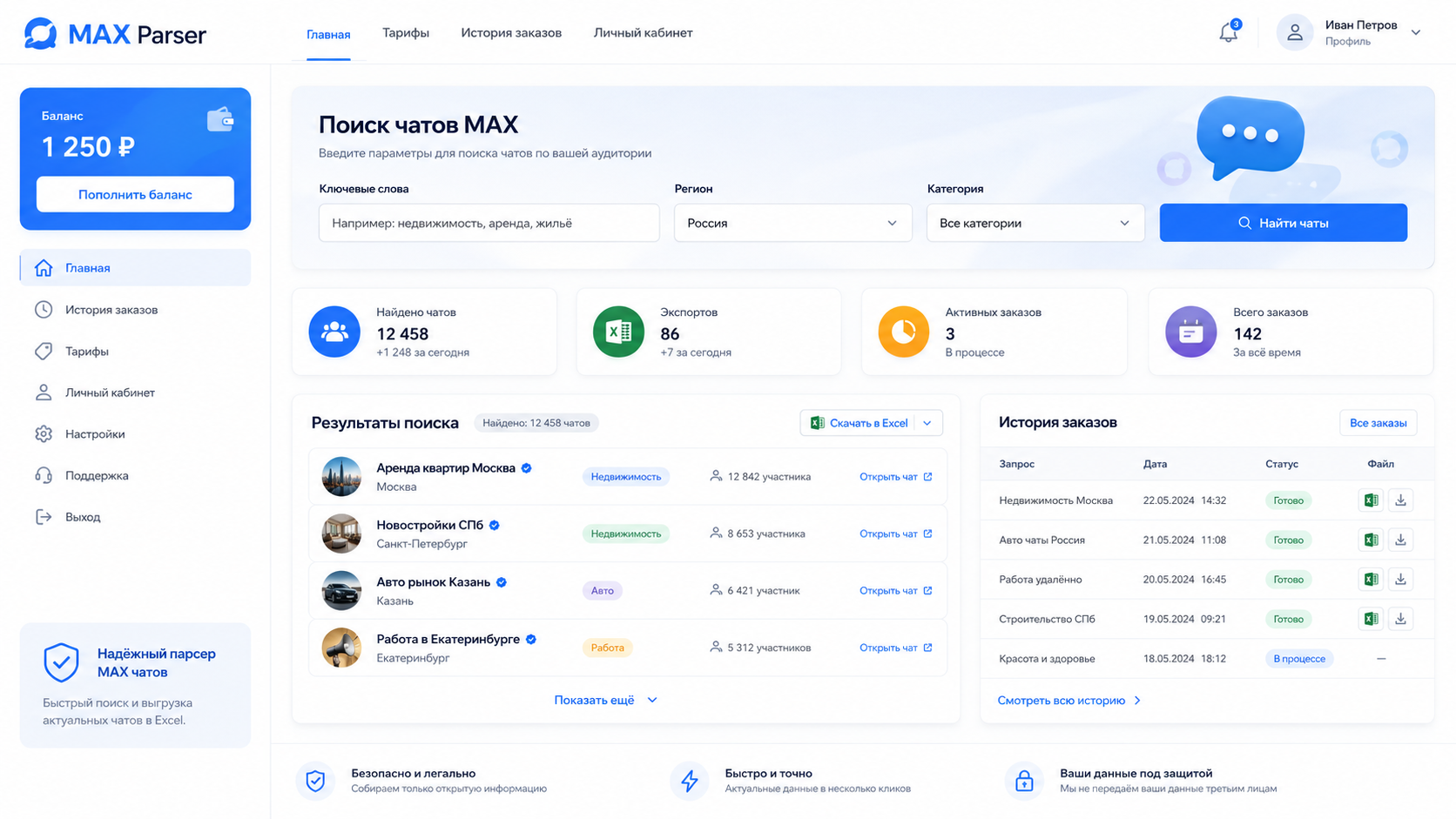1456x819 pixels.
Task: Click Новостройки СПб chat thumbnail
Action: pos(341,534)
